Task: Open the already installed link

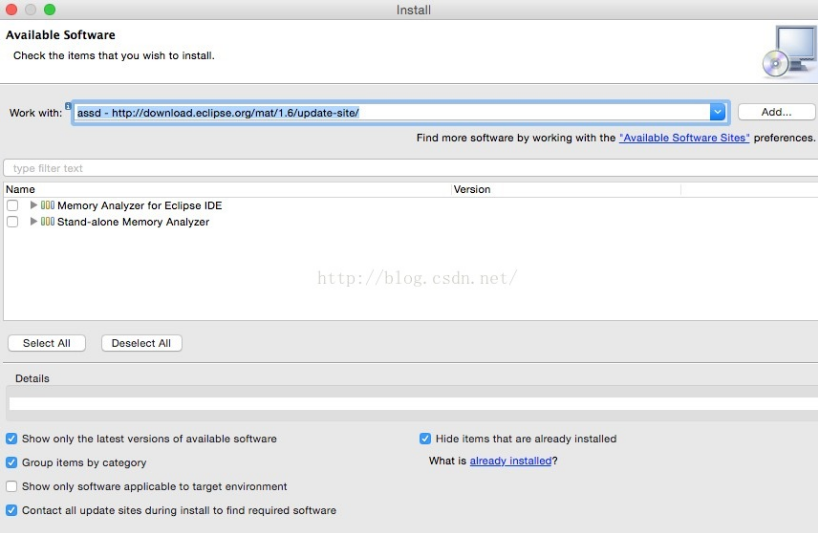Action: (x=510, y=461)
